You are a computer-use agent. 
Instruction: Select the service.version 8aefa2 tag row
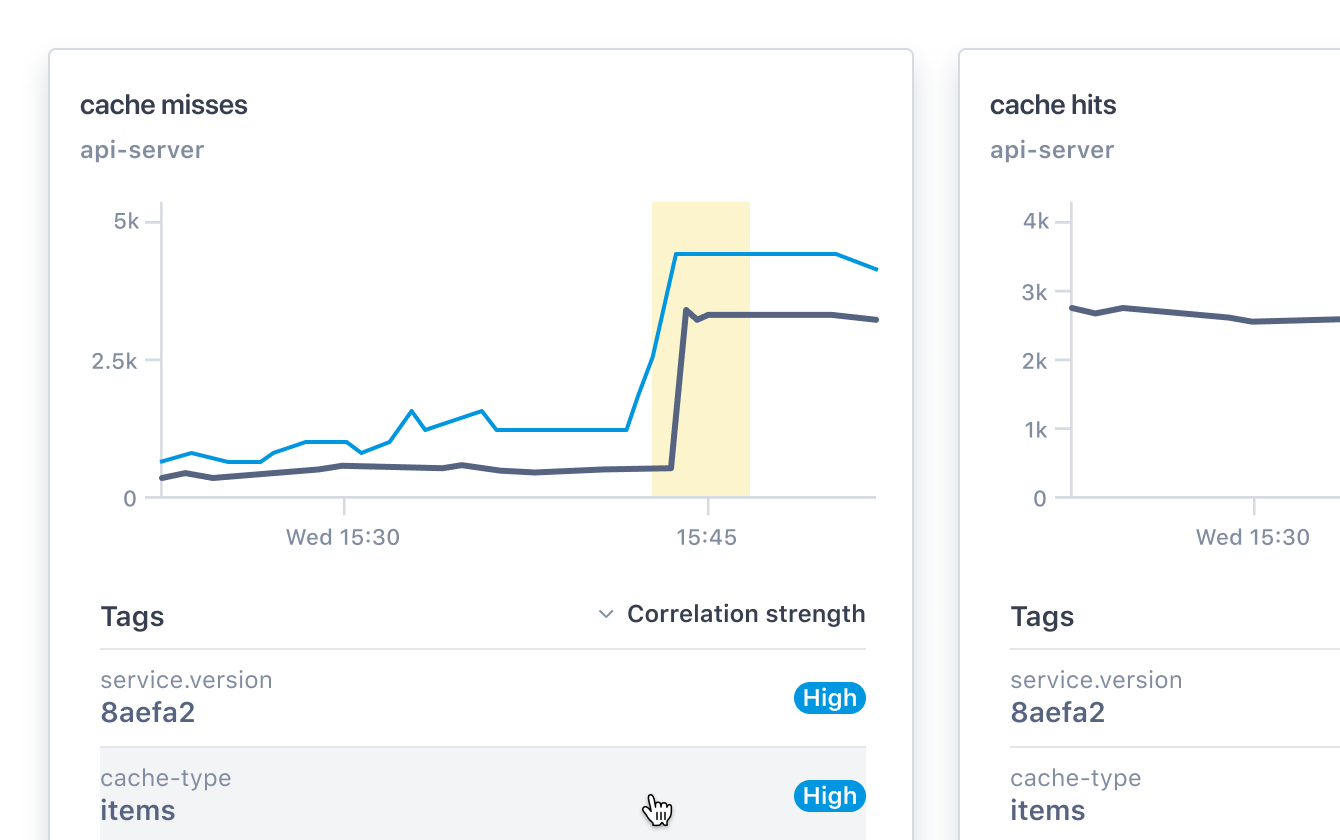click(x=483, y=698)
